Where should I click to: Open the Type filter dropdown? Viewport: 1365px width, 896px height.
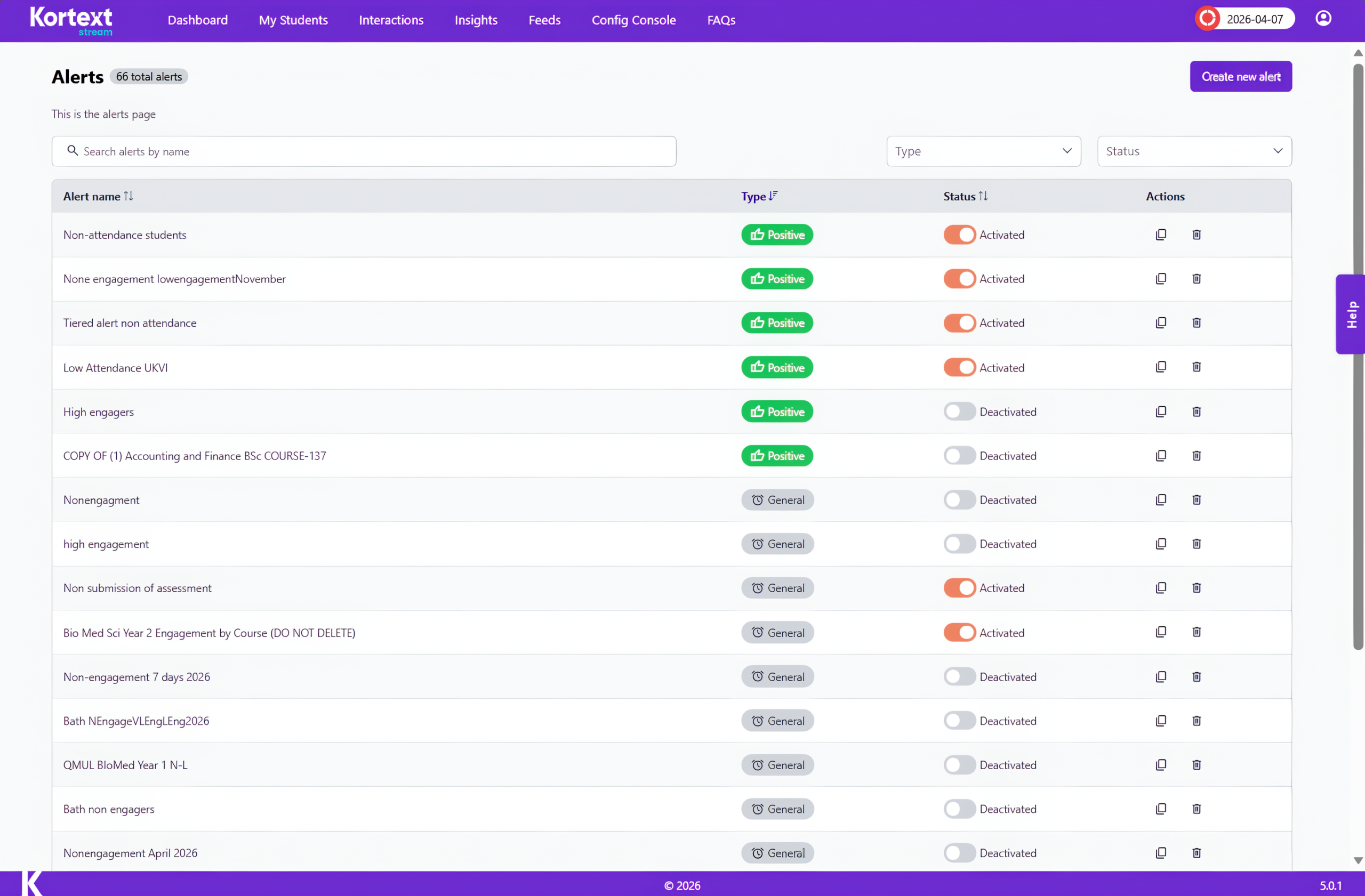[x=984, y=151]
